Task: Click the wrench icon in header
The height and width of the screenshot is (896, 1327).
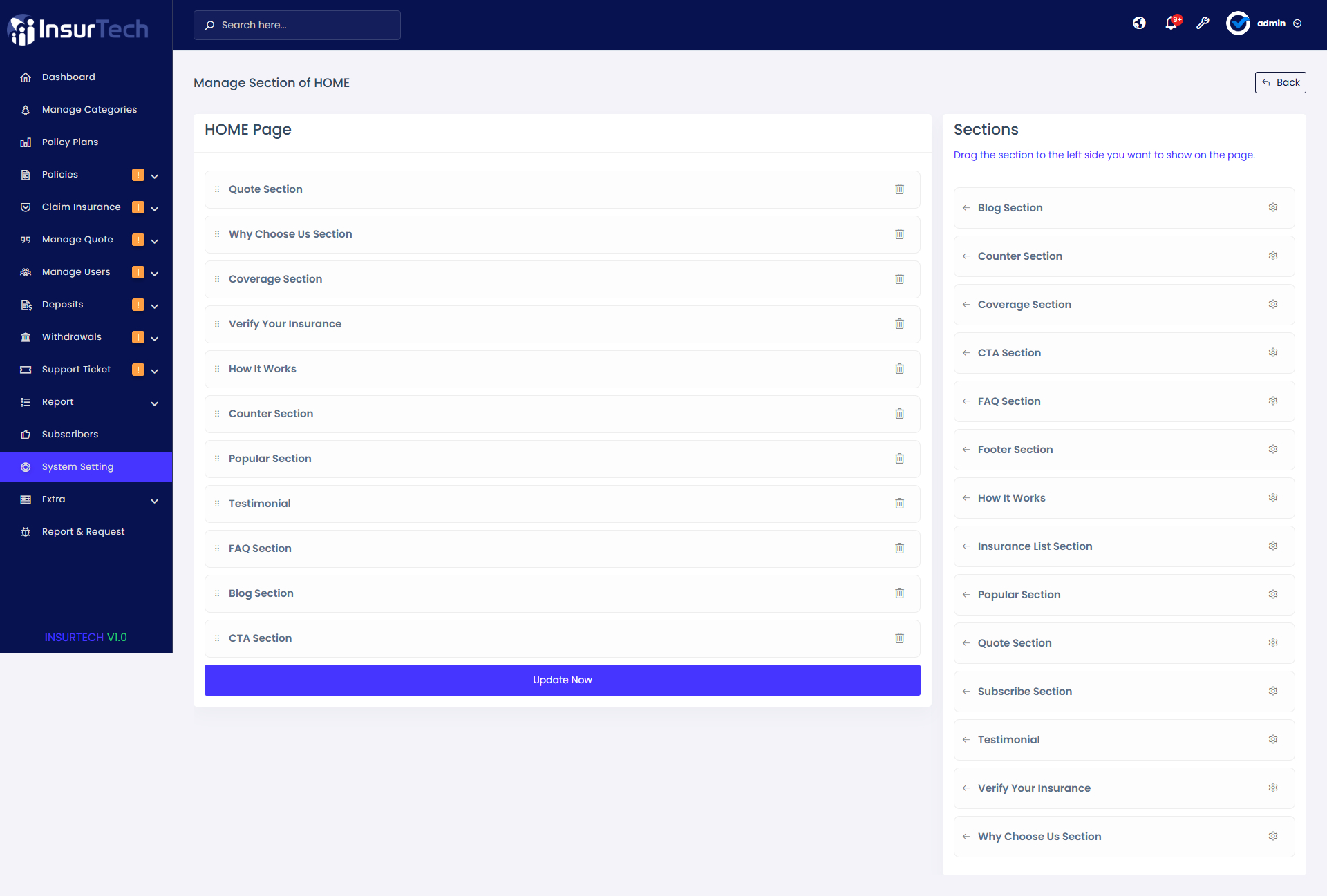Action: [x=1203, y=23]
